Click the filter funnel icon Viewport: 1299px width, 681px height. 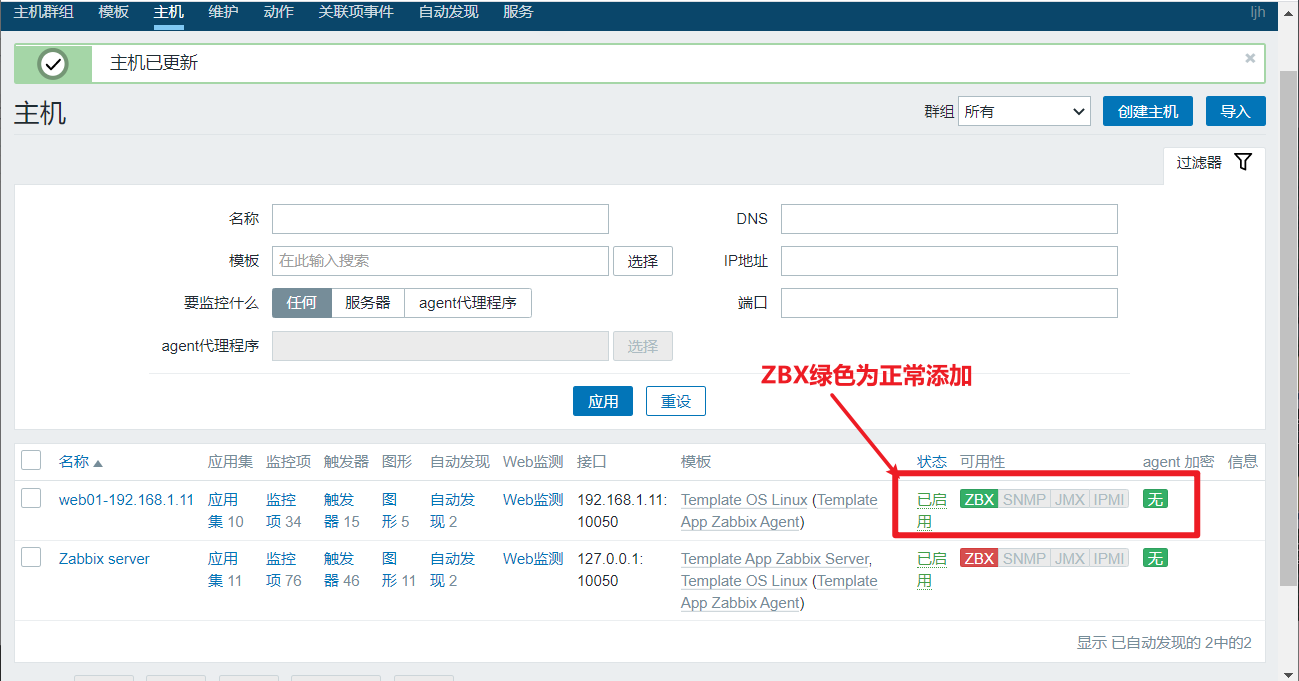1243,162
